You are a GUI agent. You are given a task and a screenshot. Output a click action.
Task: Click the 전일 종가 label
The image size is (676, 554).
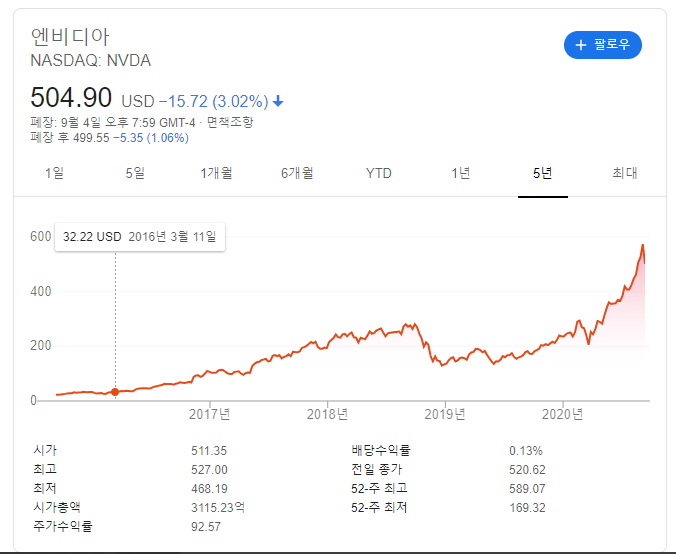pos(376,469)
